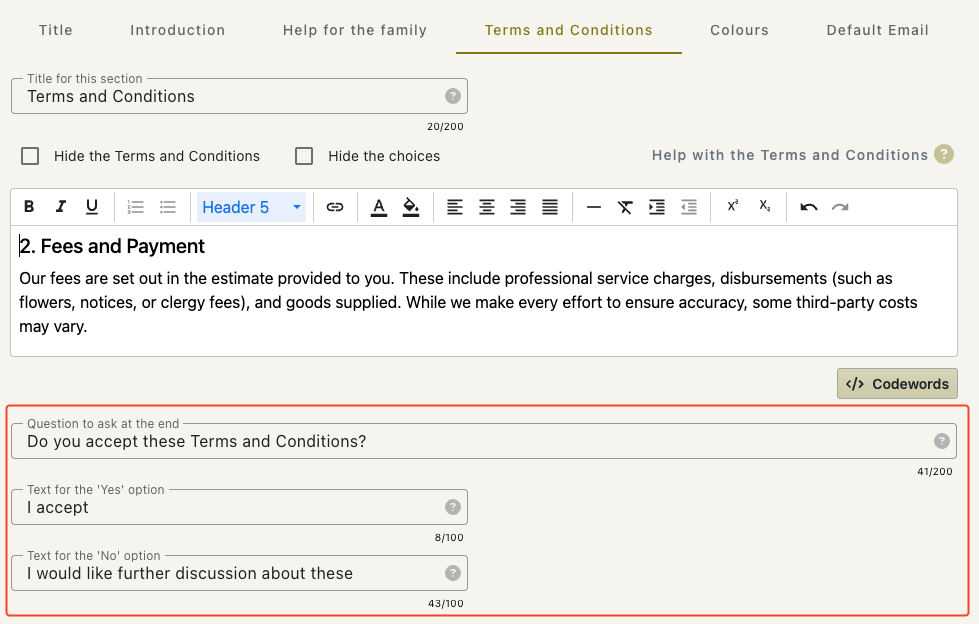Place cursor in the 'Our fees are set out' paragraph
This screenshot has width=979, height=624.
pos(468,302)
